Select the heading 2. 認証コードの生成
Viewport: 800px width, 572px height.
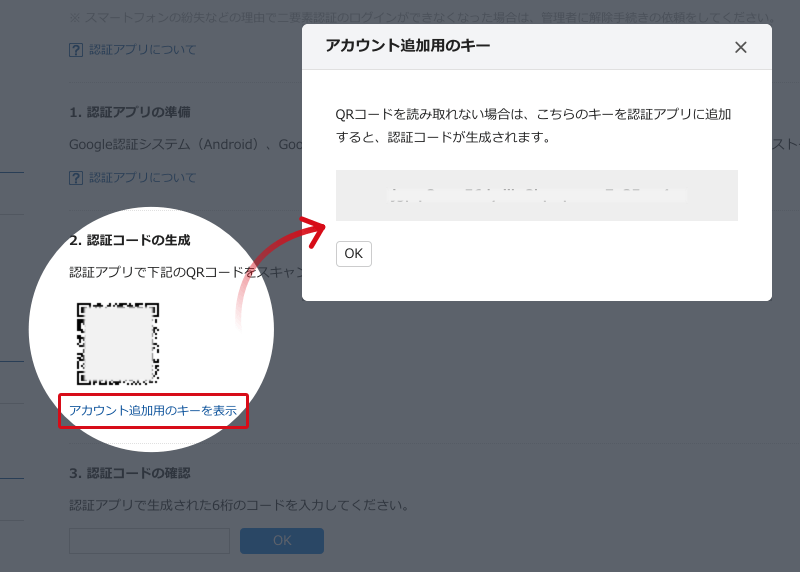click(130, 240)
